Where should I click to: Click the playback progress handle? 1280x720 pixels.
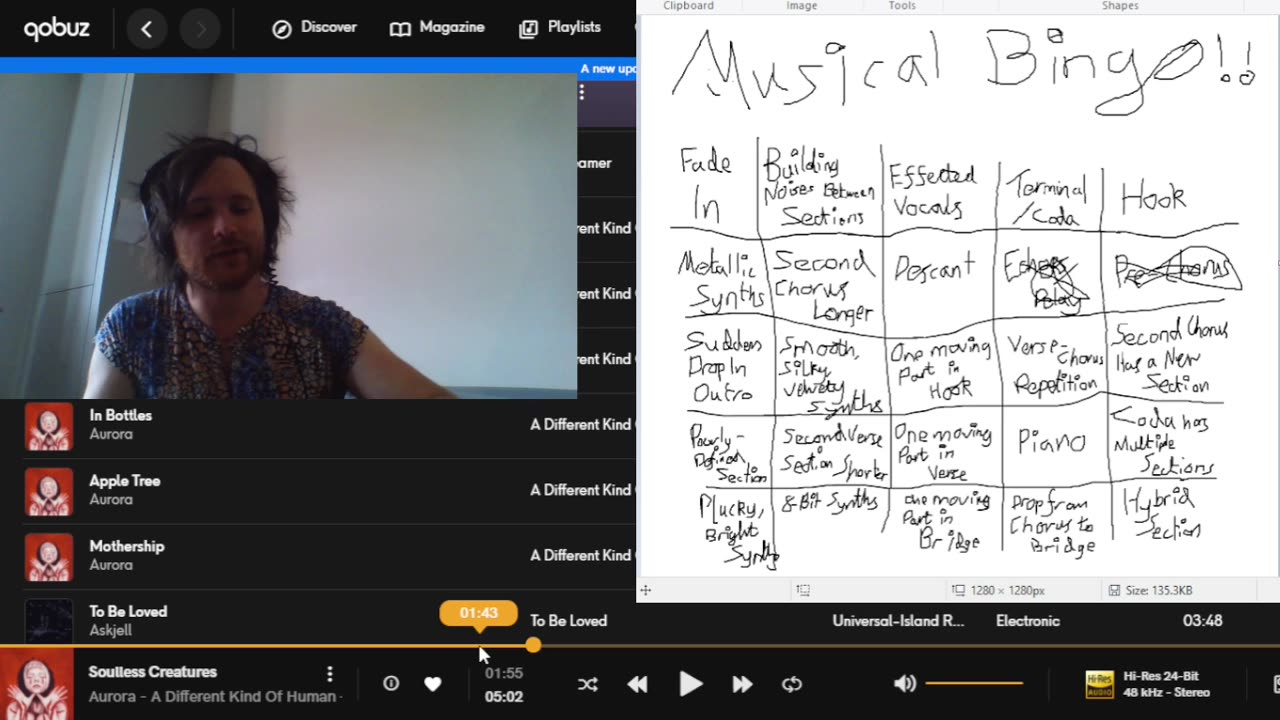[533, 646]
